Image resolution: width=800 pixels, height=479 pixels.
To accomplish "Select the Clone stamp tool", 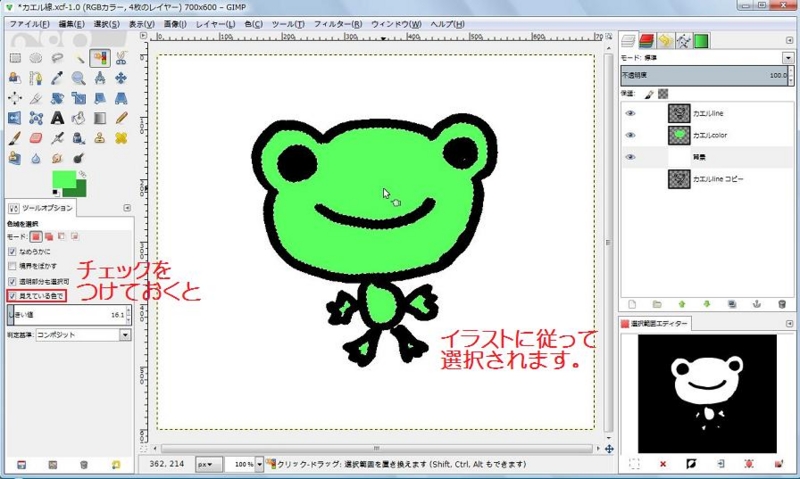I will (100, 138).
